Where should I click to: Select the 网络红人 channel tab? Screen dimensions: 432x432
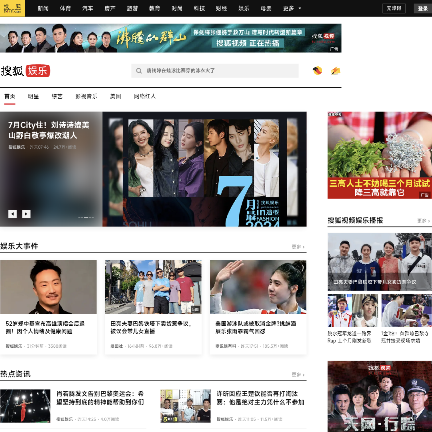144,96
